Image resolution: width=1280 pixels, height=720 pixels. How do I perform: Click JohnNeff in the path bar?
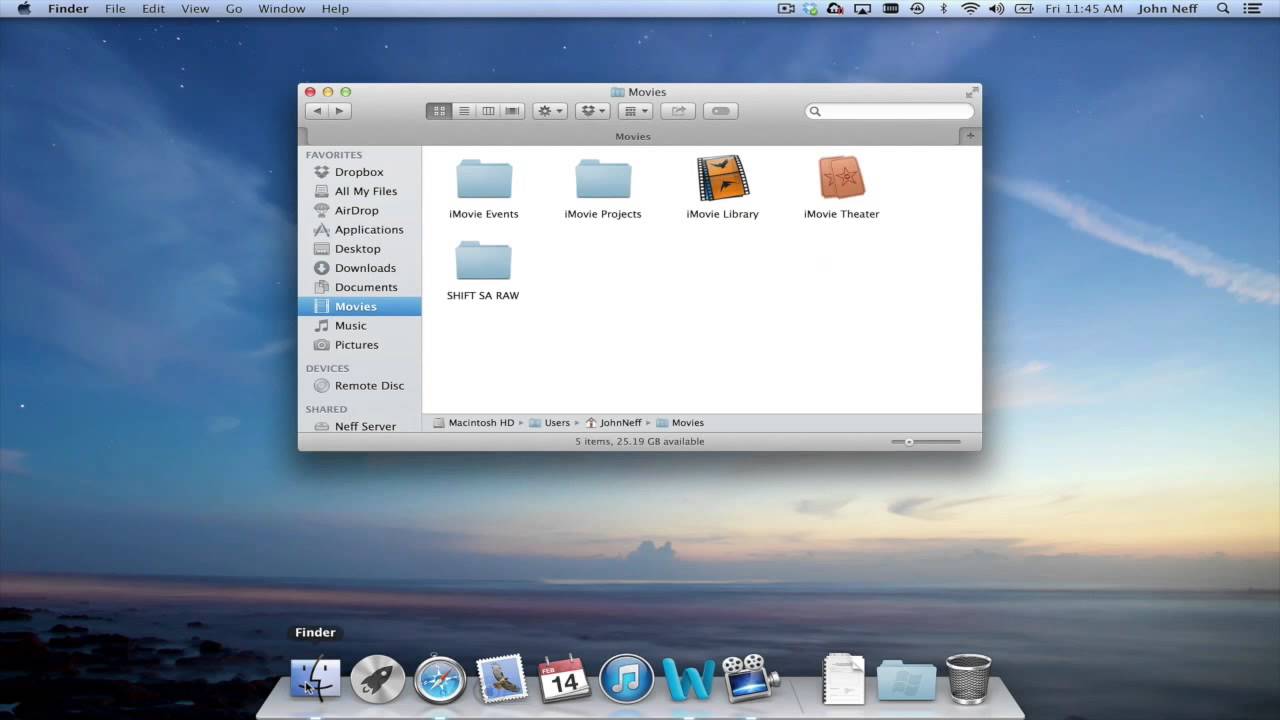click(x=613, y=423)
